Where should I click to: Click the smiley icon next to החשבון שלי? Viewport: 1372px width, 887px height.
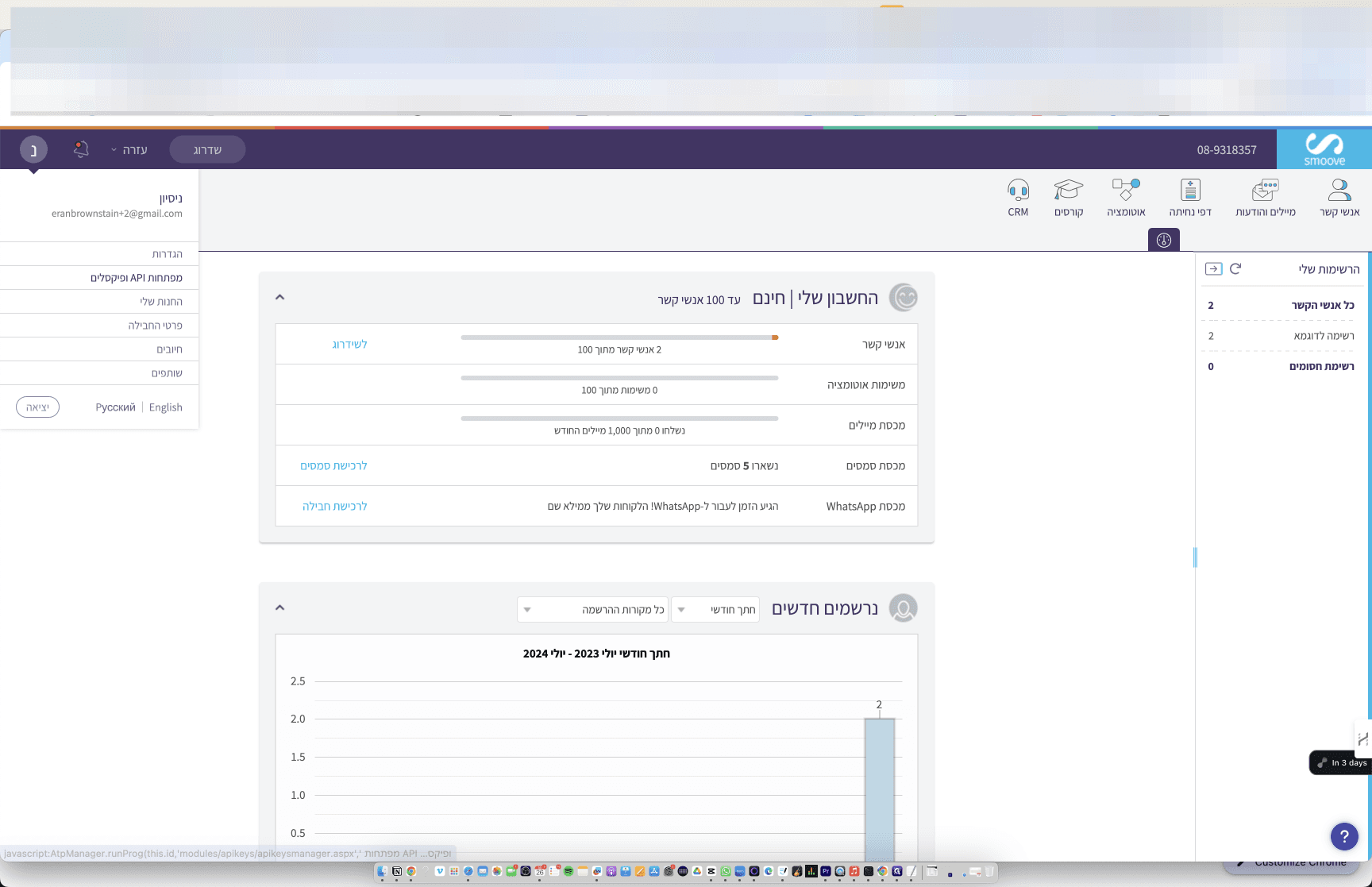point(904,297)
